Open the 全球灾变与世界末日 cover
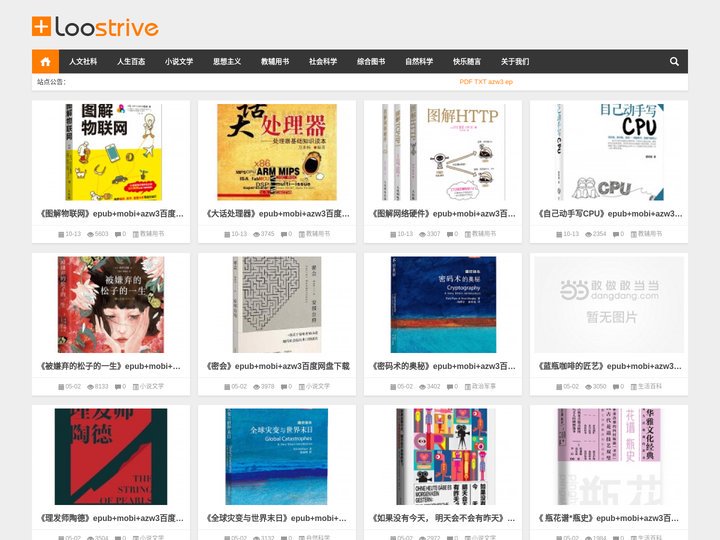Image resolution: width=720 pixels, height=540 pixels. point(277,457)
